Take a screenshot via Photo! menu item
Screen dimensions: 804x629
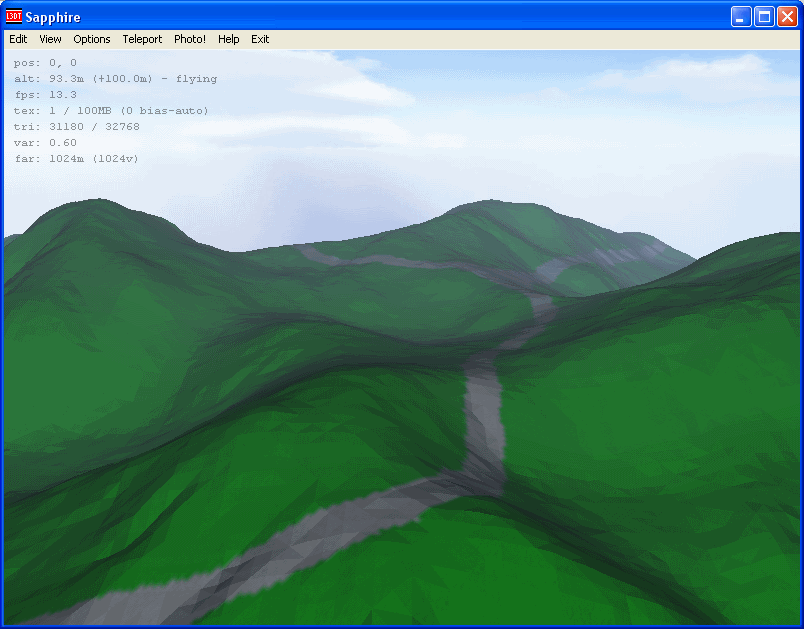190,39
